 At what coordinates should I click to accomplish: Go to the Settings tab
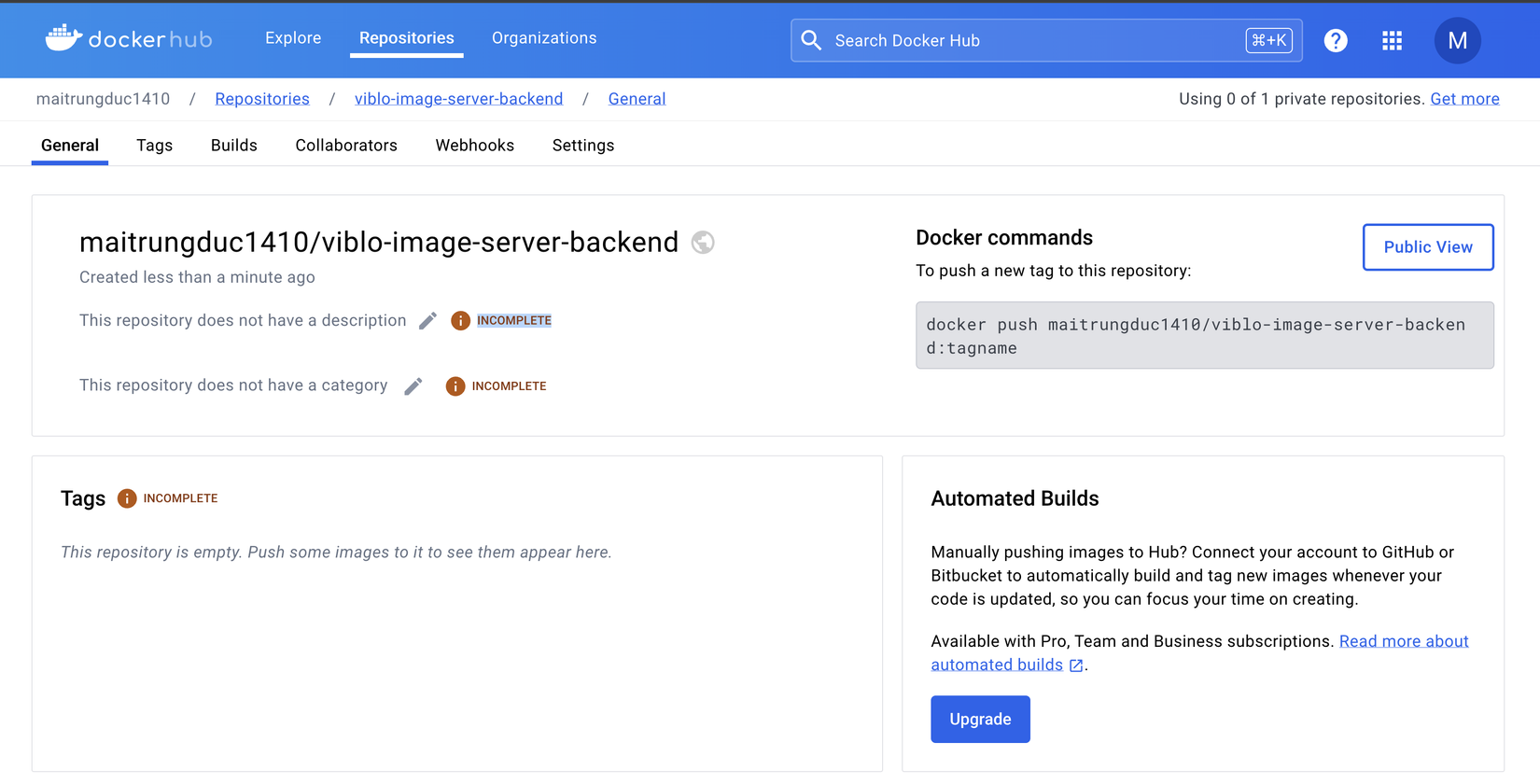tap(583, 146)
